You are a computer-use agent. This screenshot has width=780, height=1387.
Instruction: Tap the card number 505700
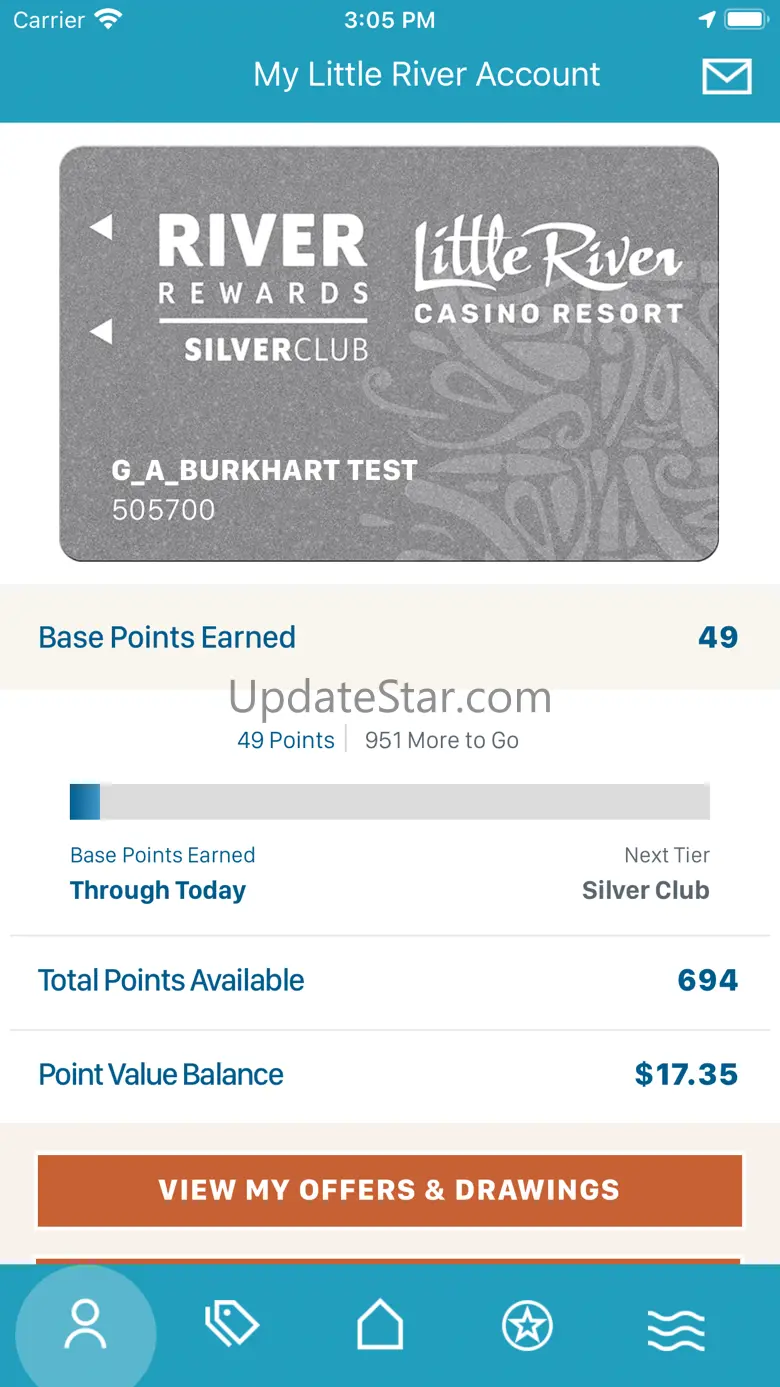tap(164, 510)
